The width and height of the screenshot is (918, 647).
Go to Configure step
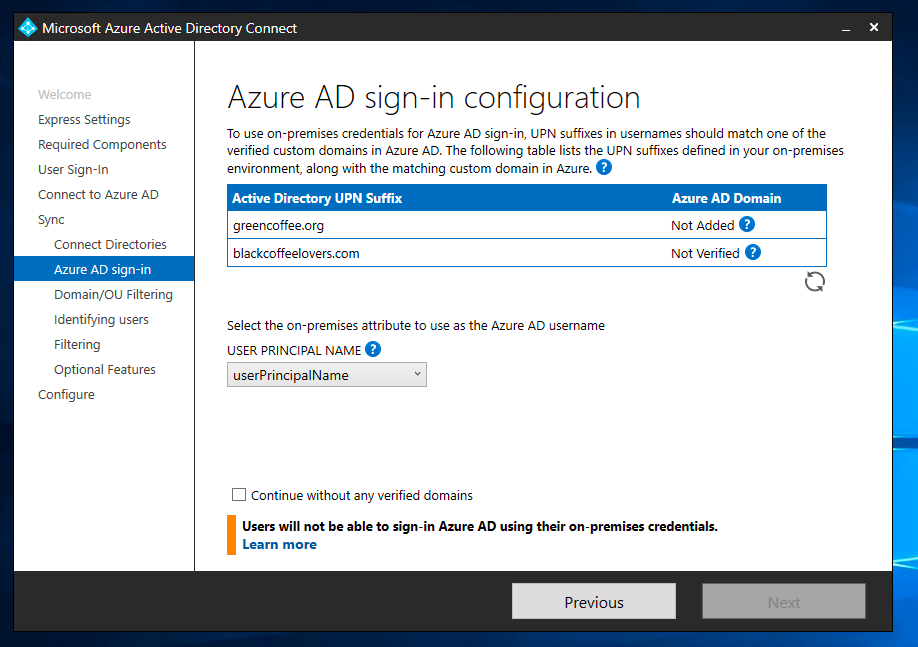tap(66, 395)
